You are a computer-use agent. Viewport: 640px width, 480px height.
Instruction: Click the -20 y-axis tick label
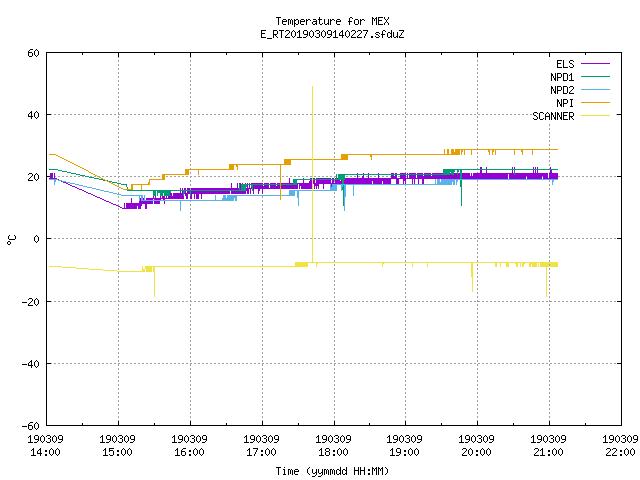(31, 302)
